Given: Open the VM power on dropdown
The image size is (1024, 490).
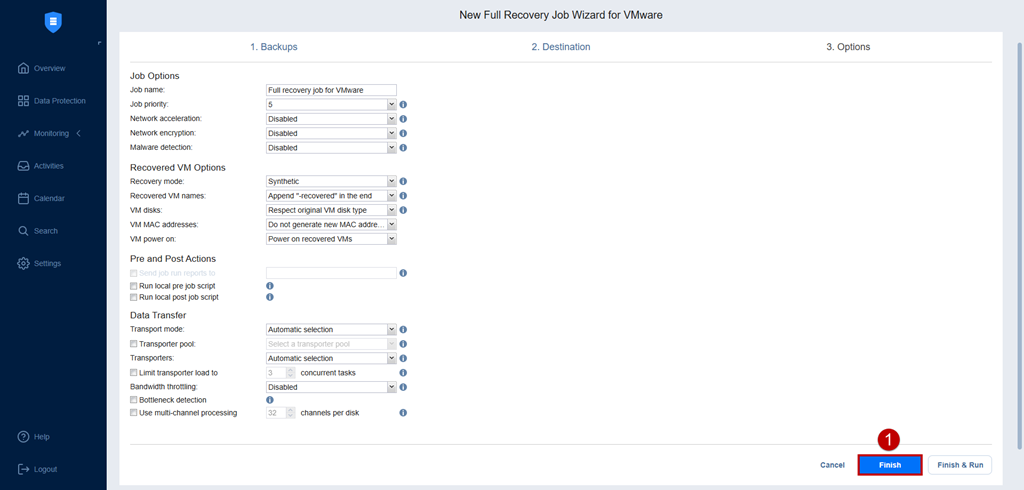Looking at the screenshot, I should (331, 239).
